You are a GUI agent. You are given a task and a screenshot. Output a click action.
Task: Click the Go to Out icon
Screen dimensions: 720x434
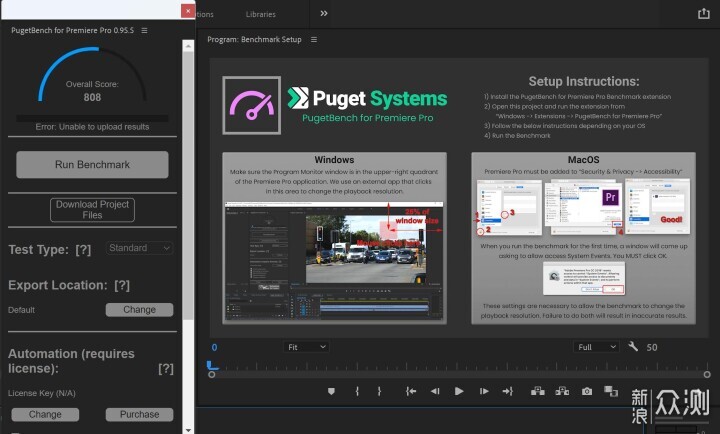point(507,391)
